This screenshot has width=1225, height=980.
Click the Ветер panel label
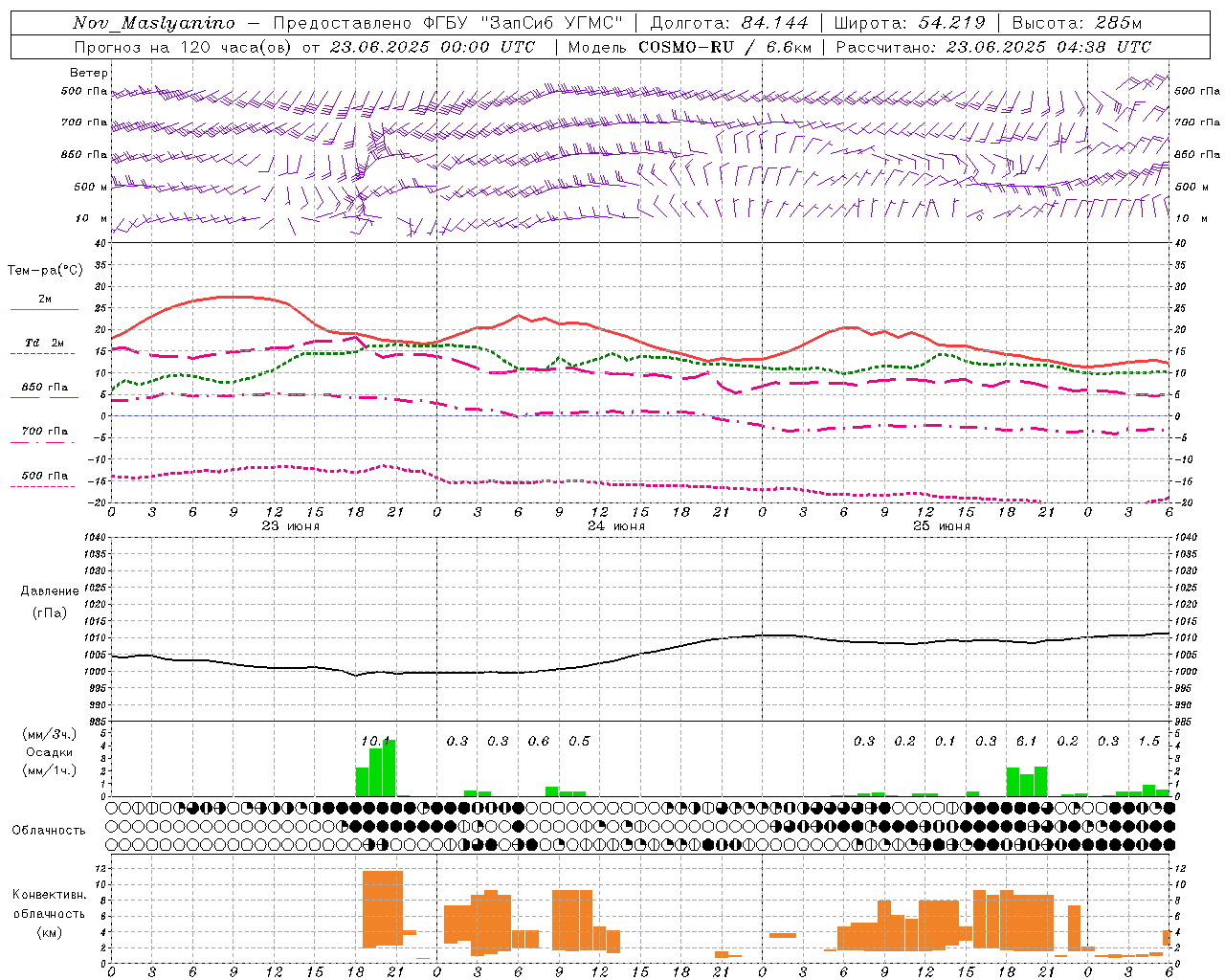pyautogui.click(x=89, y=73)
